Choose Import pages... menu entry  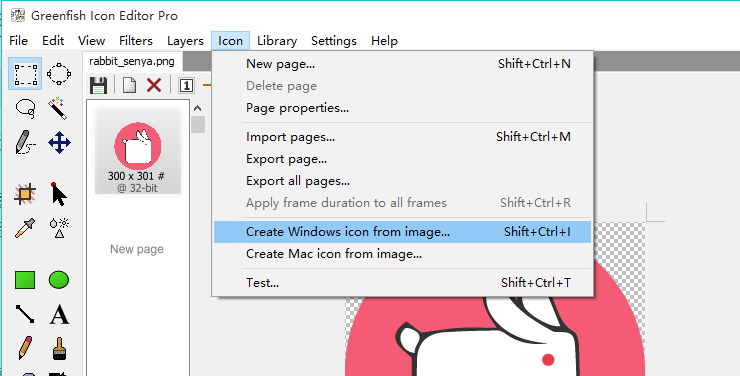point(402,137)
